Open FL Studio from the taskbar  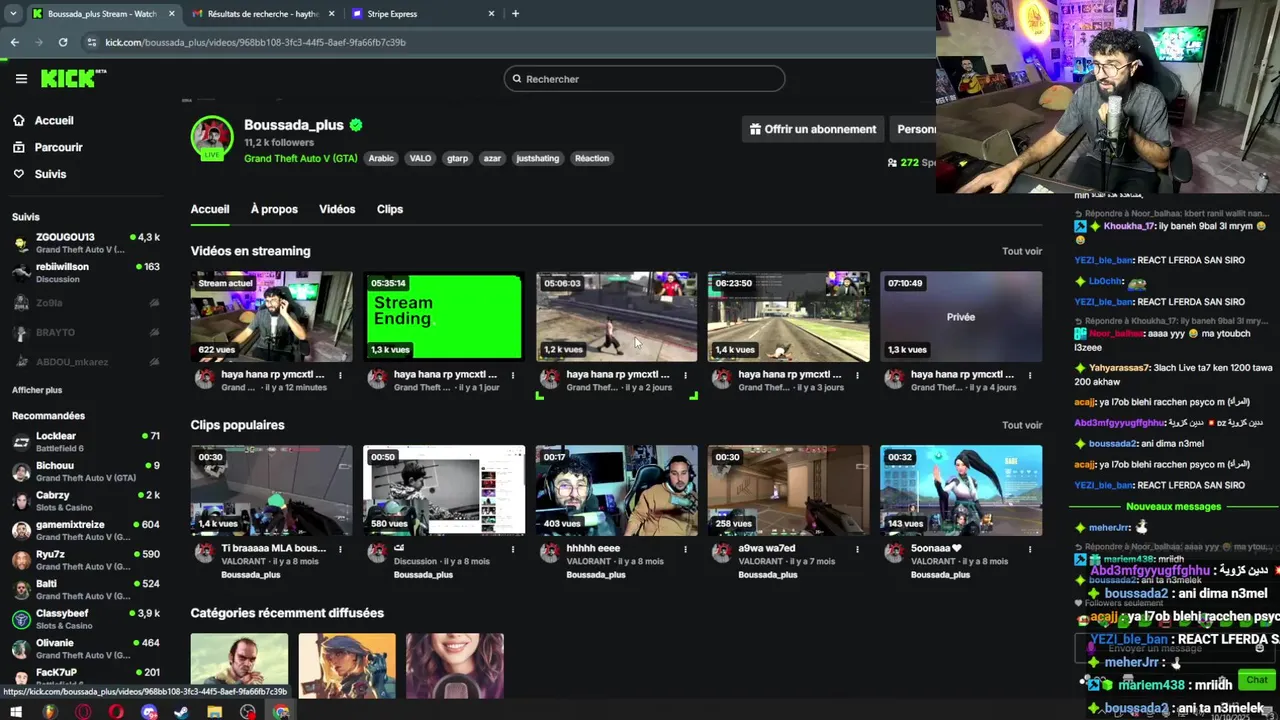[50, 712]
